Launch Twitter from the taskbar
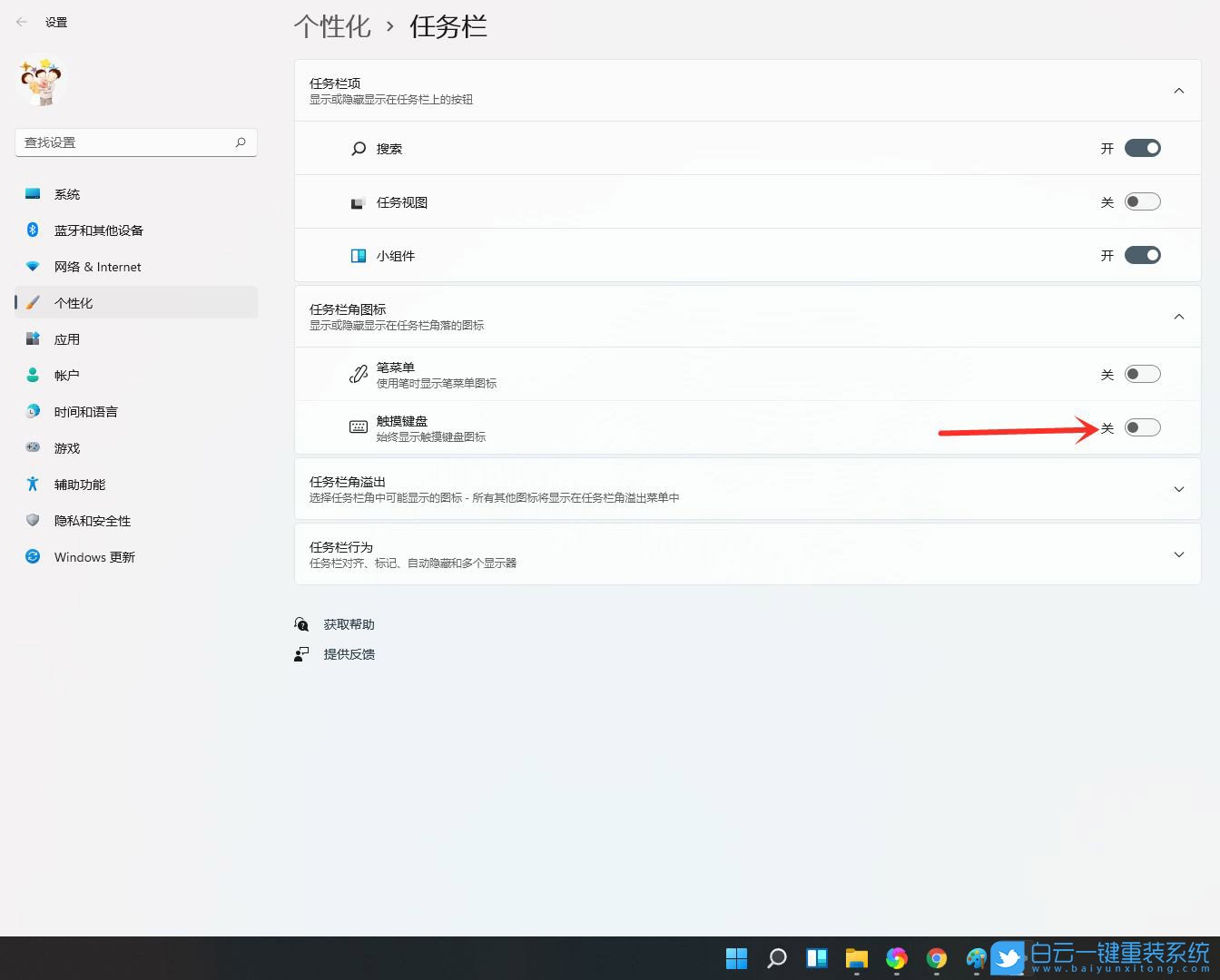The height and width of the screenshot is (980, 1220). [1008, 957]
